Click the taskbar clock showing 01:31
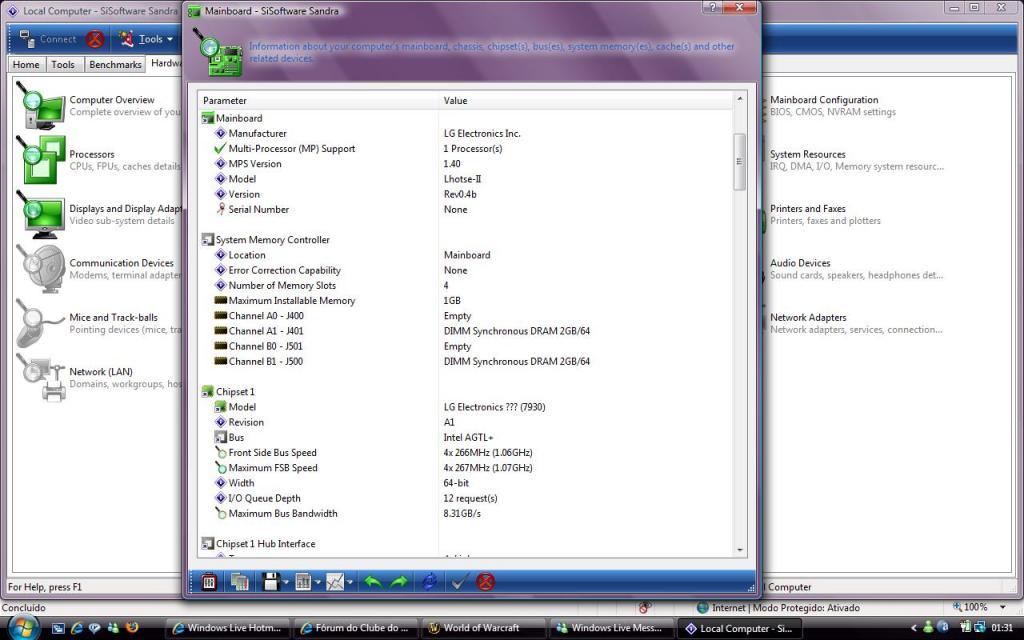The width and height of the screenshot is (1024, 640). click(1002, 628)
